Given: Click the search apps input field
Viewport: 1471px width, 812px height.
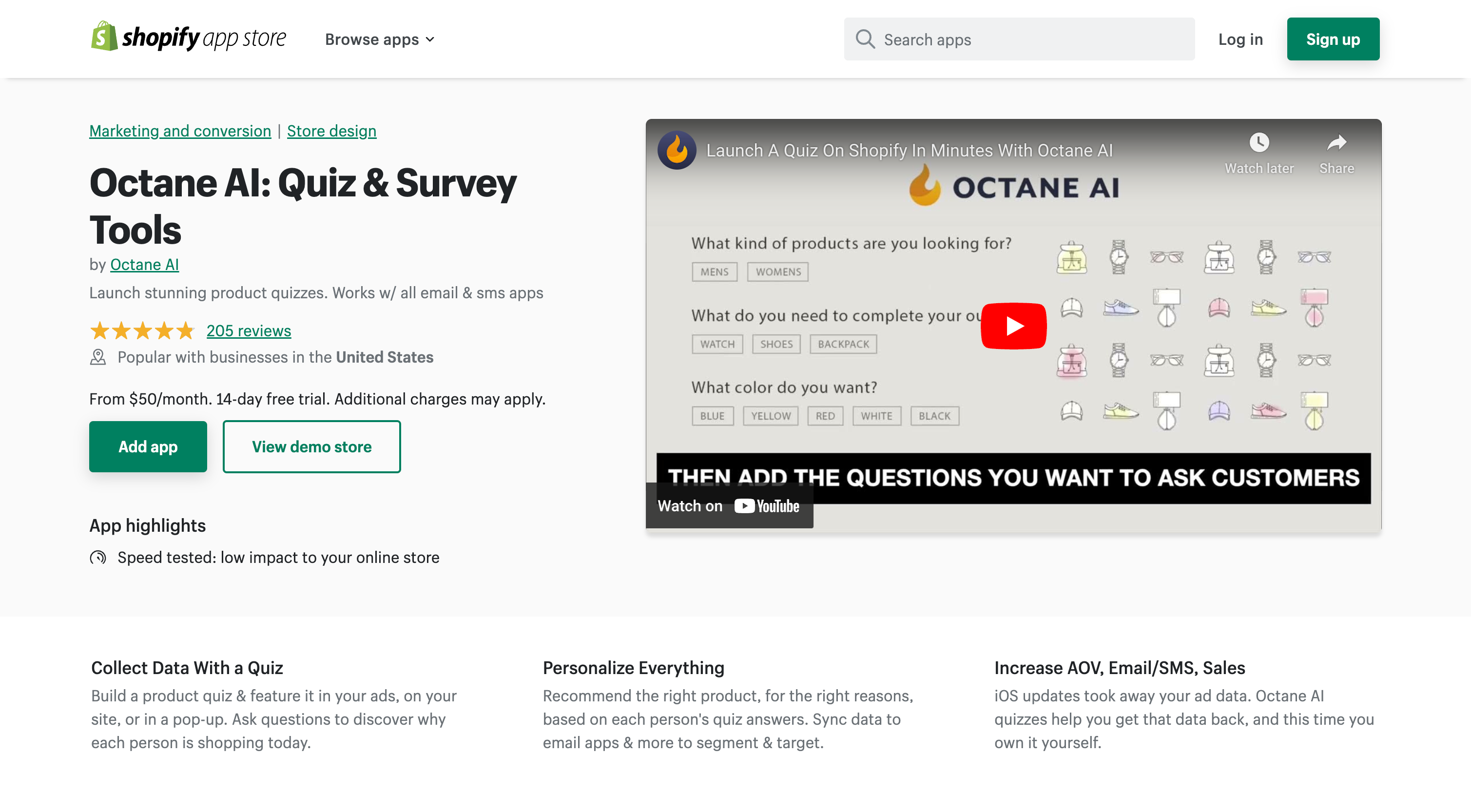Looking at the screenshot, I should 1019,39.
